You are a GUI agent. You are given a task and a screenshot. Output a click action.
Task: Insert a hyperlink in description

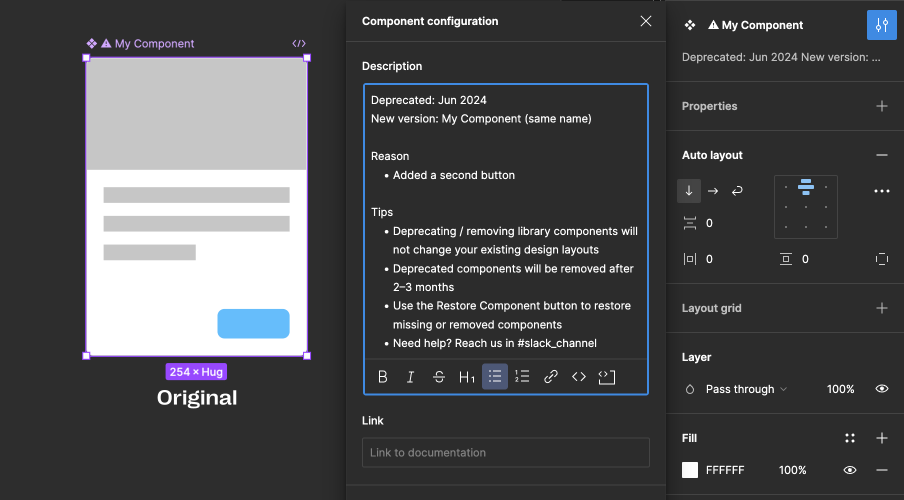coord(551,377)
